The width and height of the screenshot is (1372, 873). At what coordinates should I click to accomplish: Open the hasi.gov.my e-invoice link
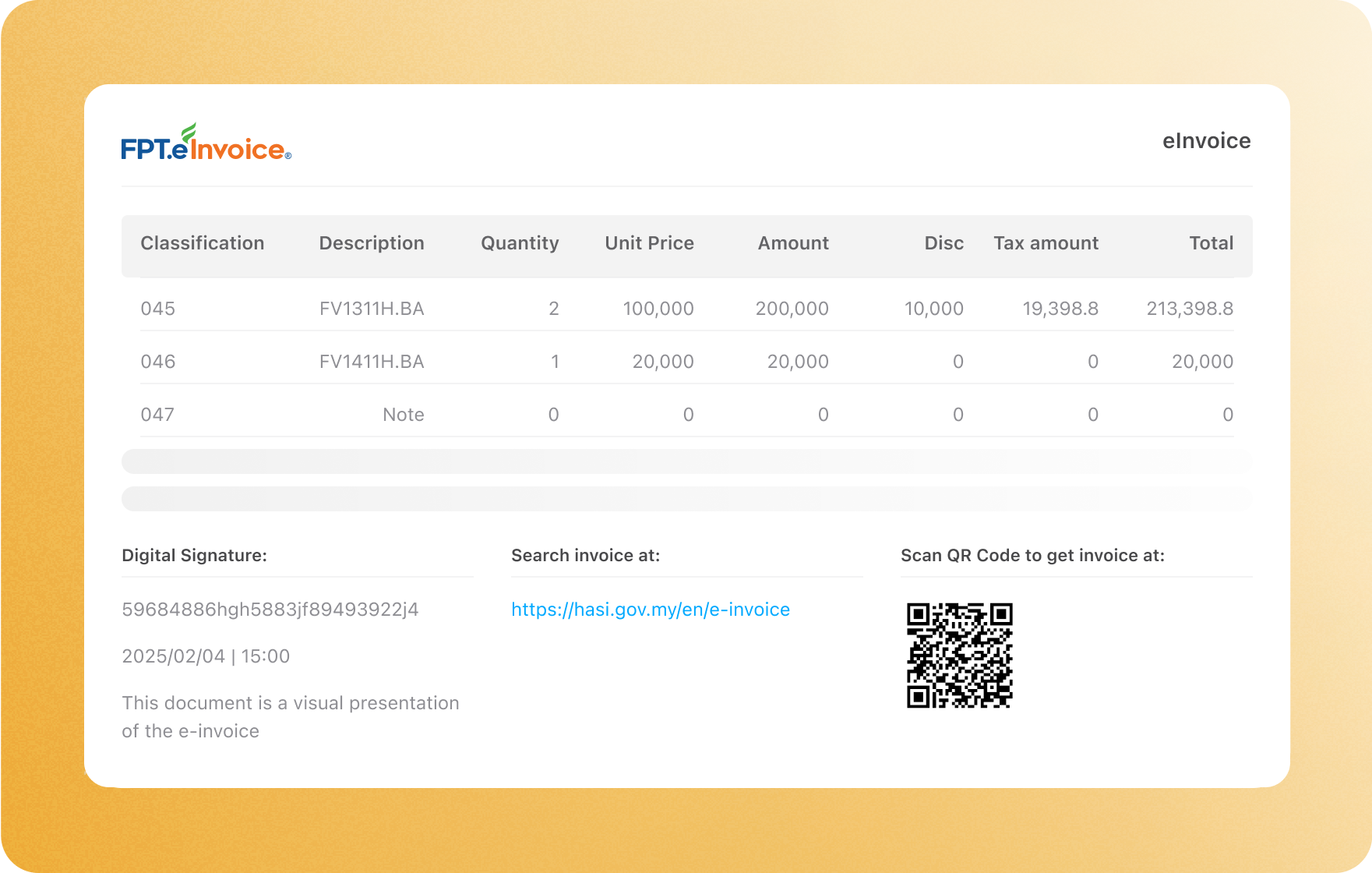(x=650, y=610)
